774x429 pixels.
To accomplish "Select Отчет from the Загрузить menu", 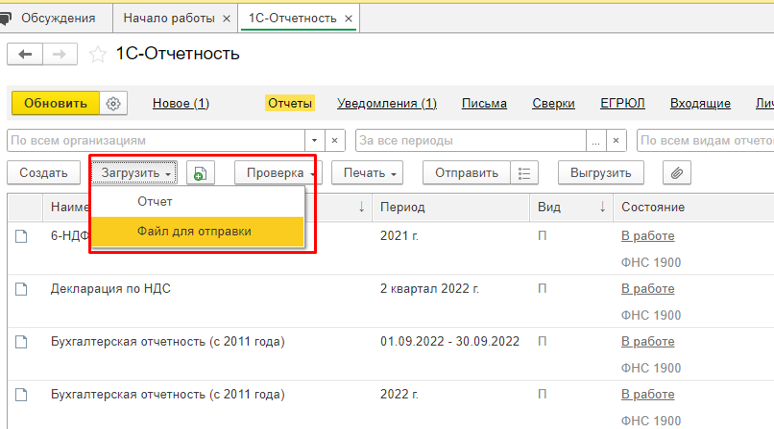I will 197,201.
